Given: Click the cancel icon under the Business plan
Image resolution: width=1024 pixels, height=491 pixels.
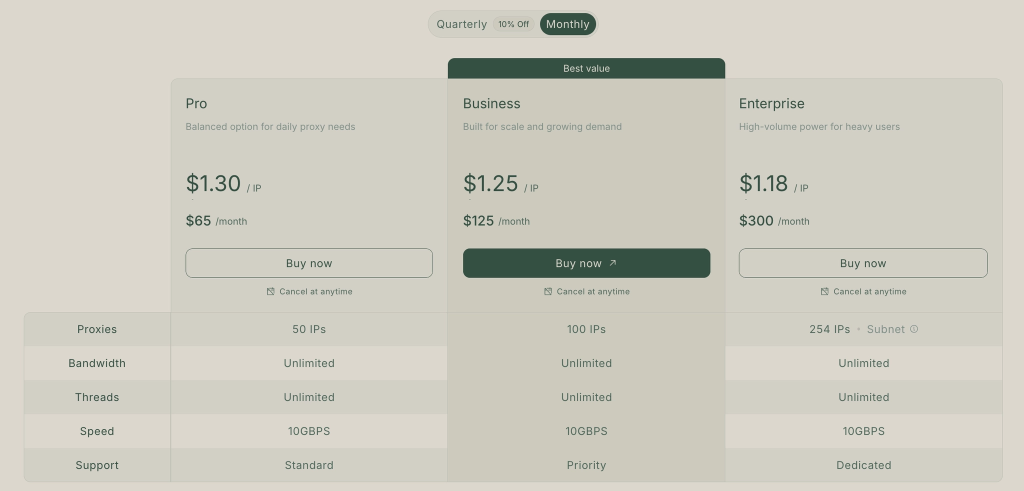Looking at the screenshot, I should pos(547,292).
